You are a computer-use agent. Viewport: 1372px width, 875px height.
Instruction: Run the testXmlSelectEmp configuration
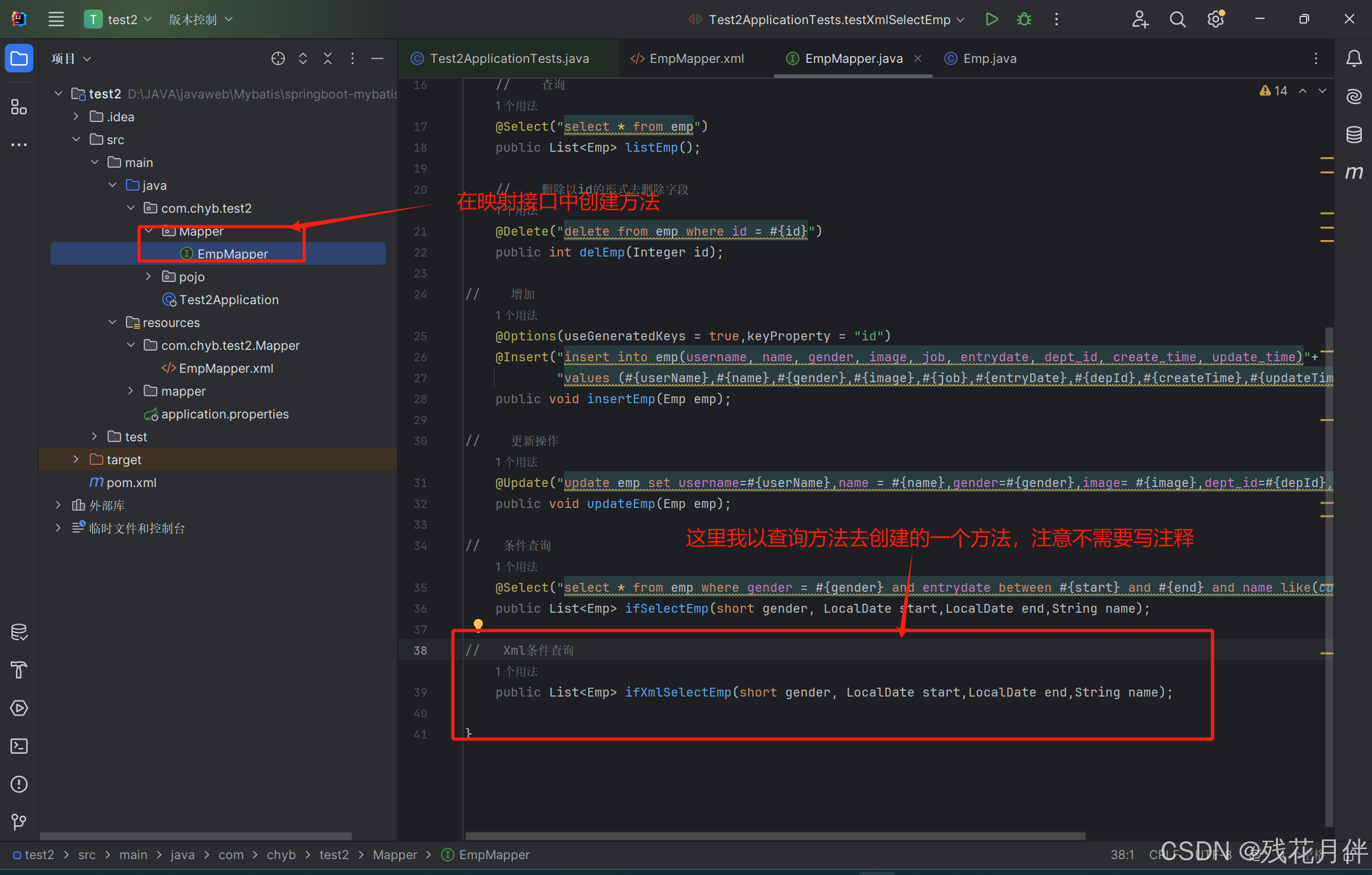pyautogui.click(x=992, y=19)
